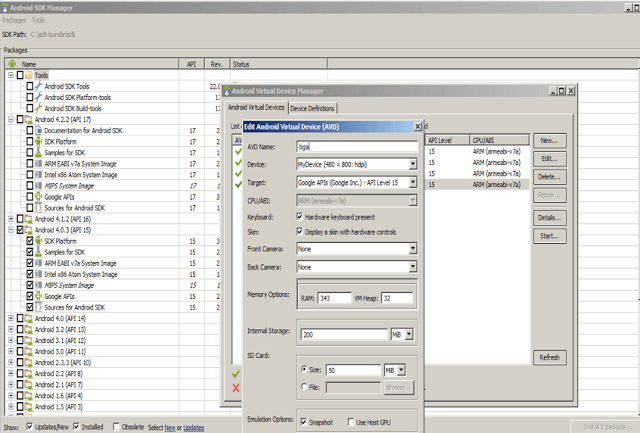The height and width of the screenshot is (433, 640).
Task: Click the Updates link beside Select
Action: 193,428
